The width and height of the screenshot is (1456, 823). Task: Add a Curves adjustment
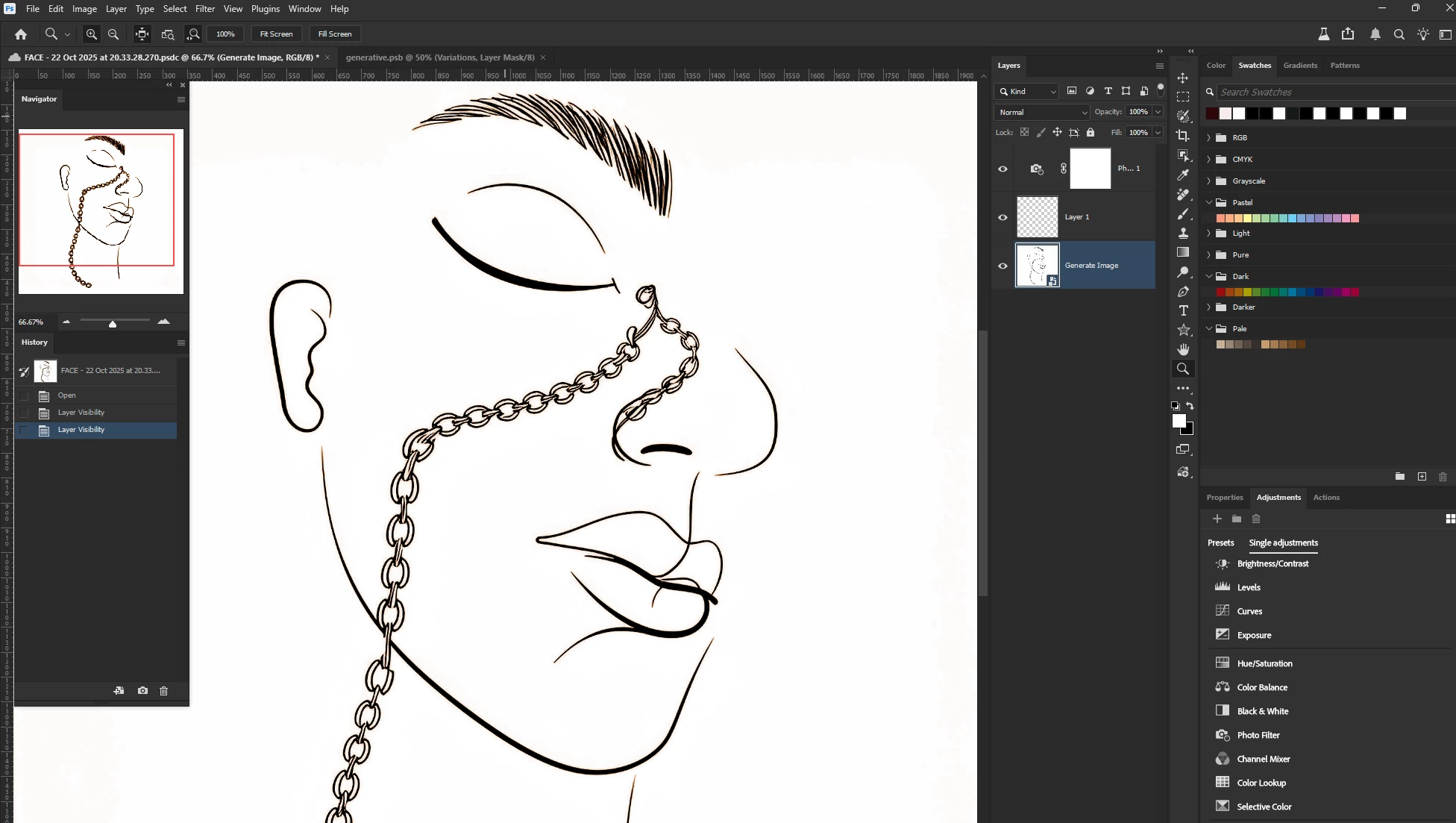pyautogui.click(x=1249, y=611)
